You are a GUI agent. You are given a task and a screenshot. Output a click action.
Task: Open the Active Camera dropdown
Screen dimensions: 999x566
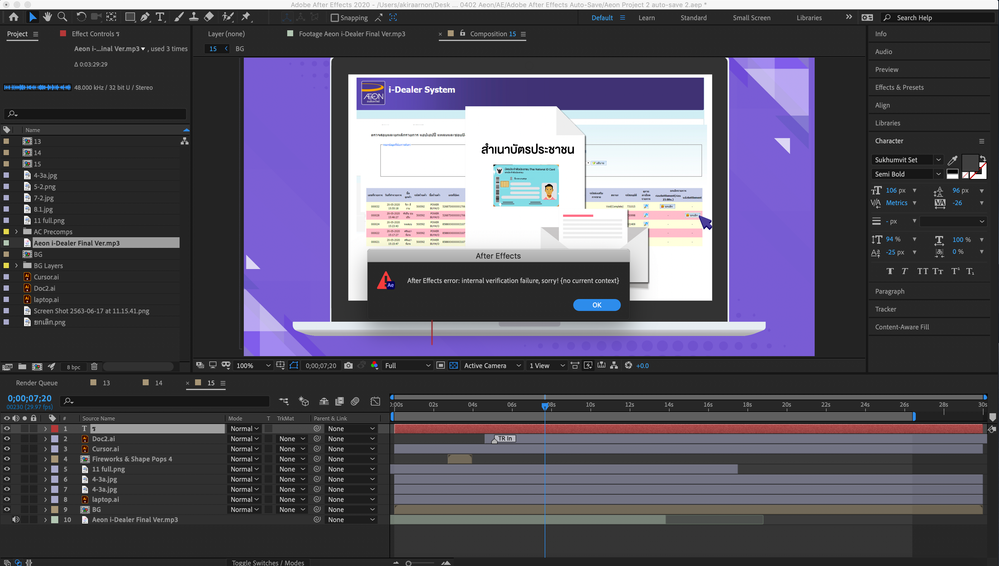492,366
